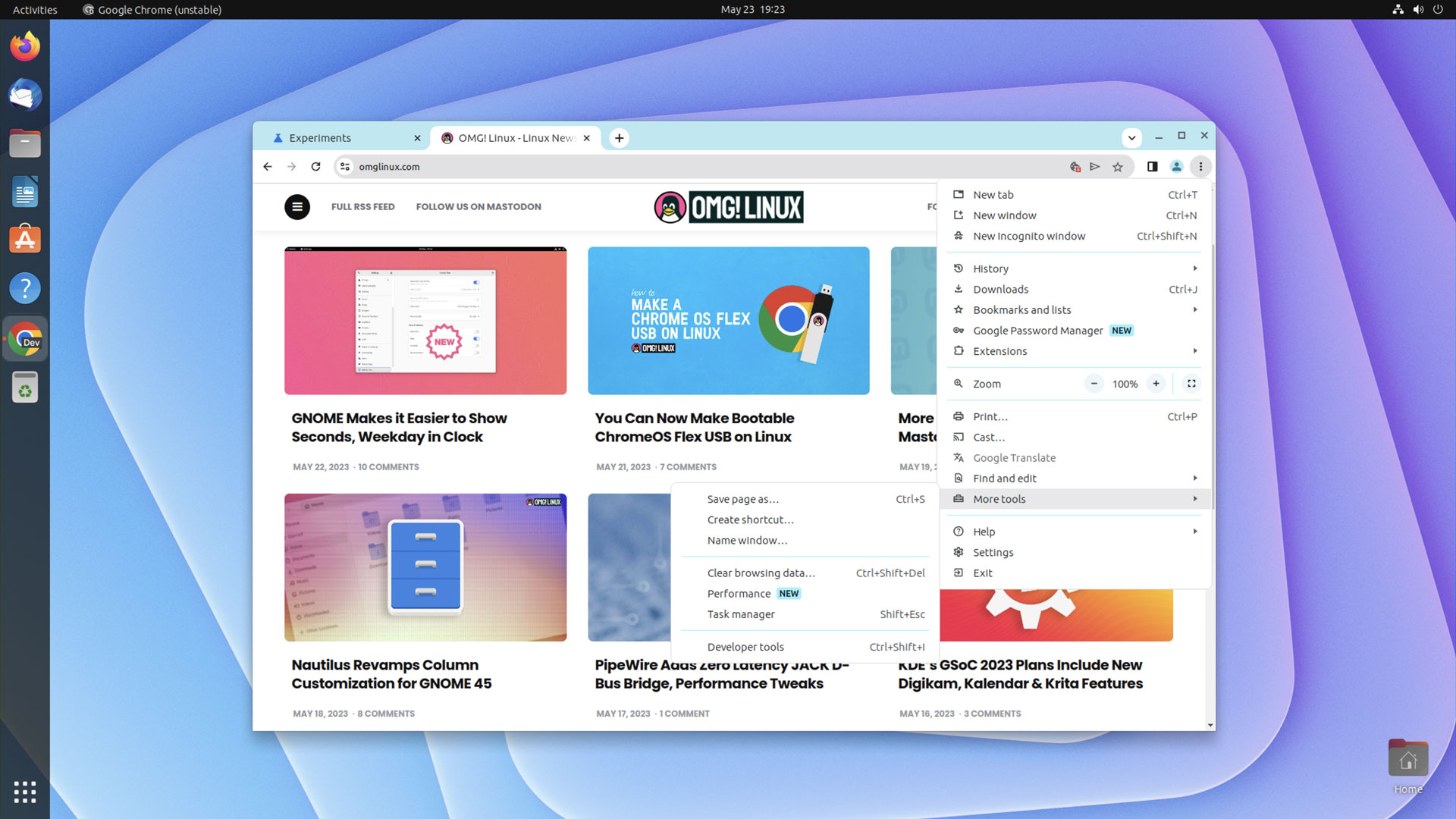Open Performance in More tools submenu
Image resolution: width=1456 pixels, height=819 pixels.
coord(805,594)
